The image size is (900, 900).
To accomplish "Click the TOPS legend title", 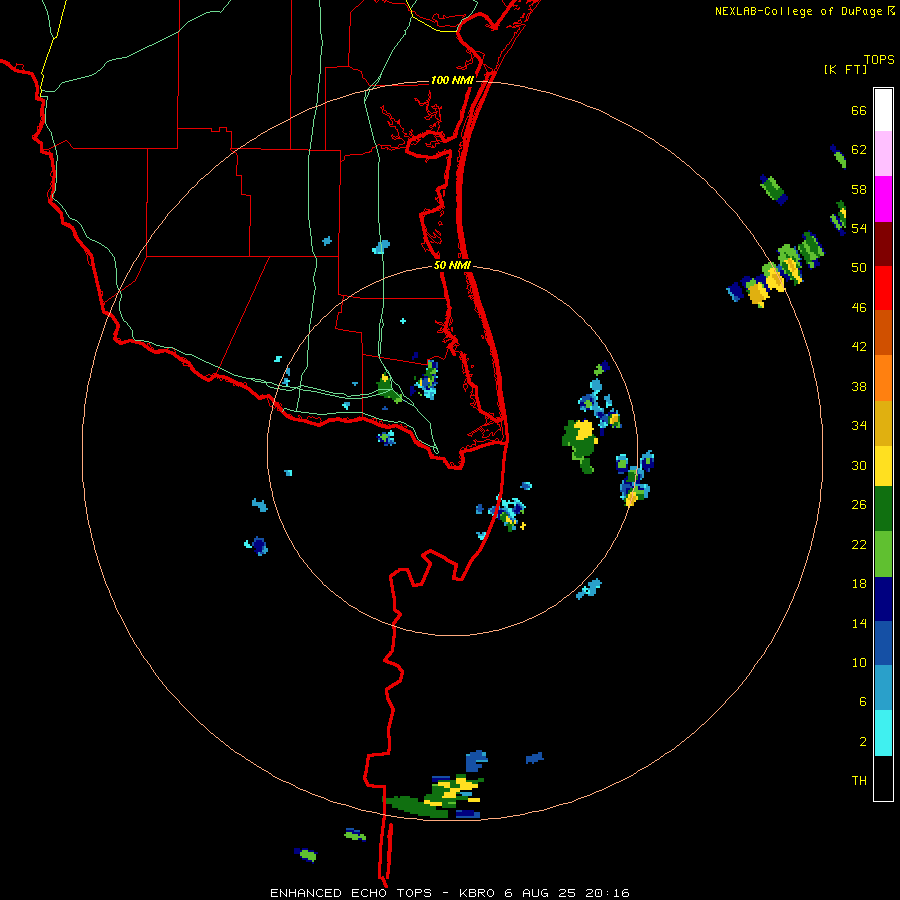I will pos(879,60).
